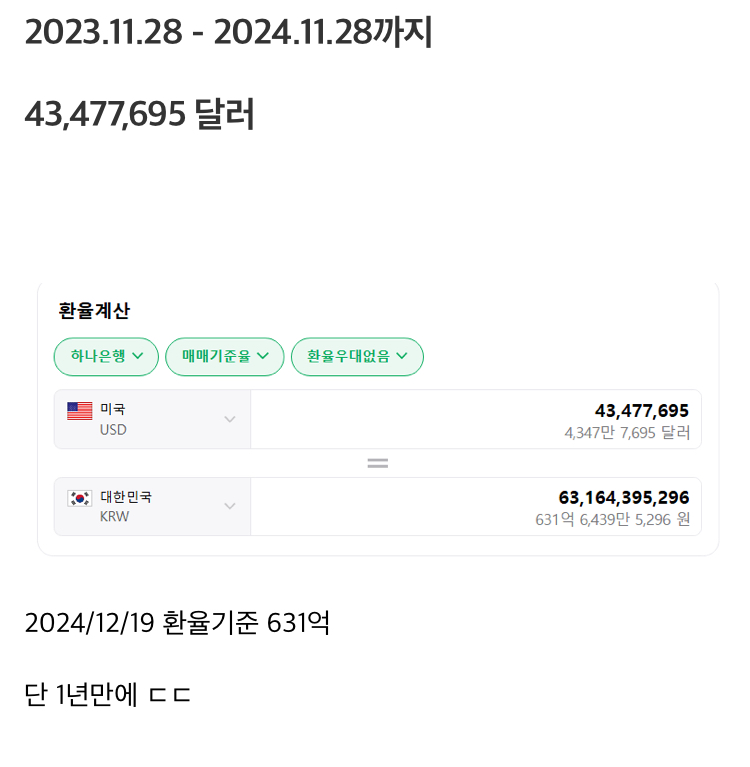
Task: Click the chevron arrow inside 하나은행 pill
Action: tap(138, 356)
